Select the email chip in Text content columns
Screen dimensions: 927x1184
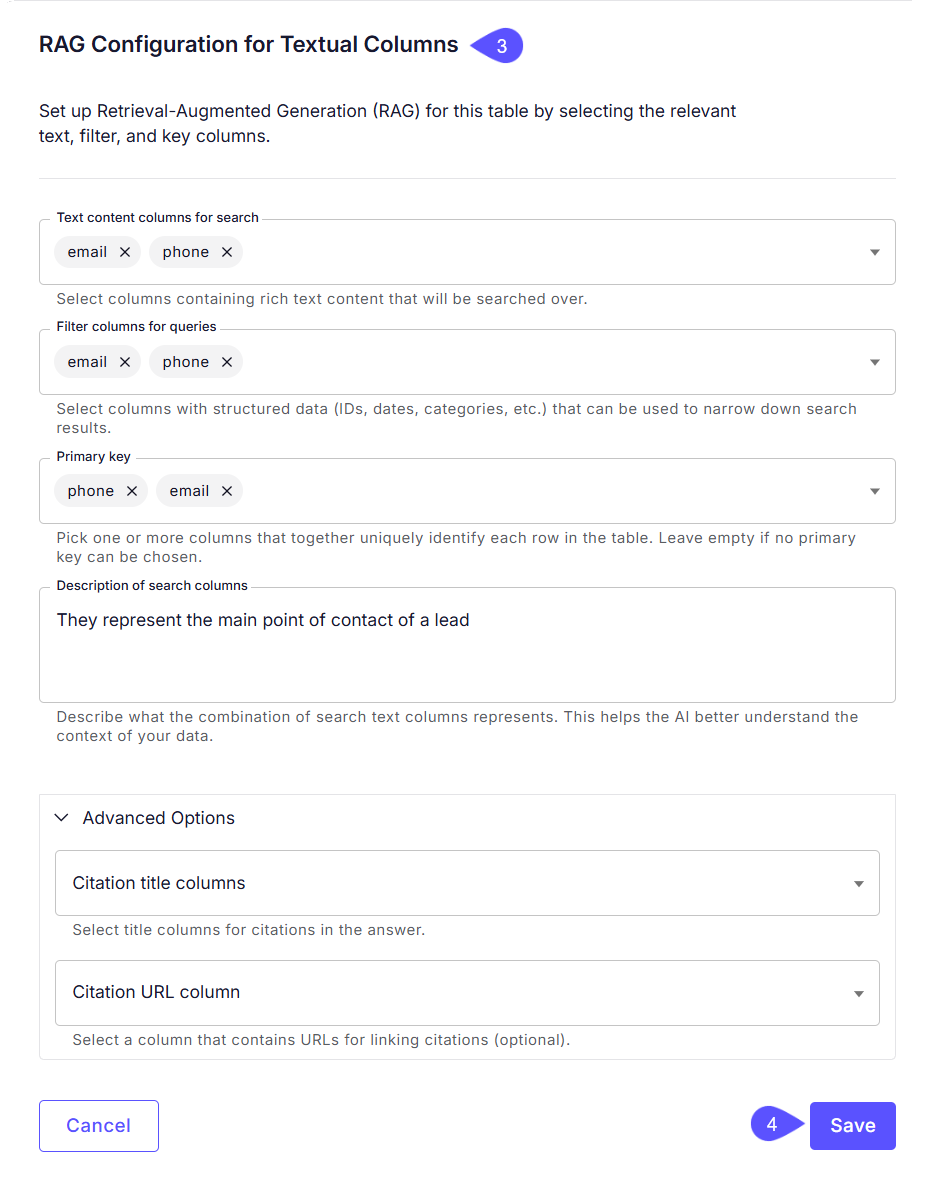coord(87,252)
